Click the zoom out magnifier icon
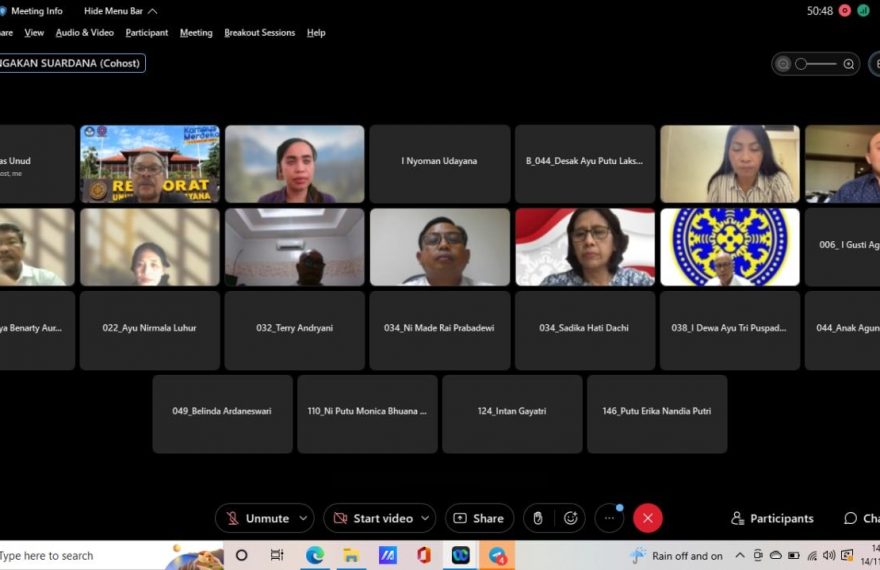The image size is (880, 570). tap(783, 64)
